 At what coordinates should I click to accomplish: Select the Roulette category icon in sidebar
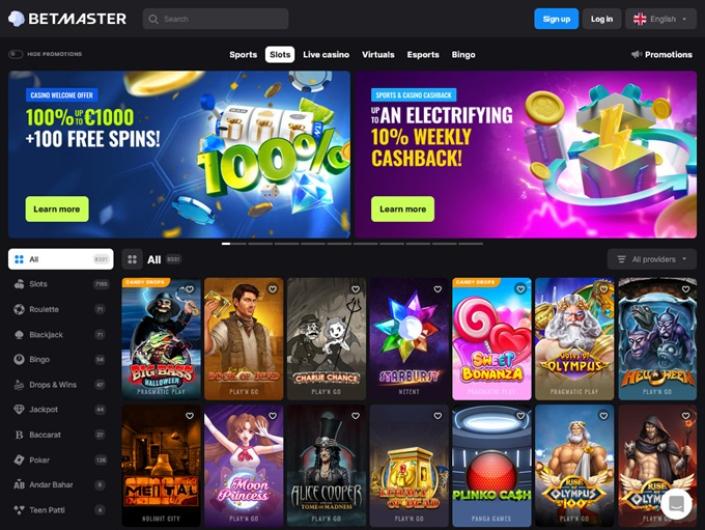tap(19, 309)
